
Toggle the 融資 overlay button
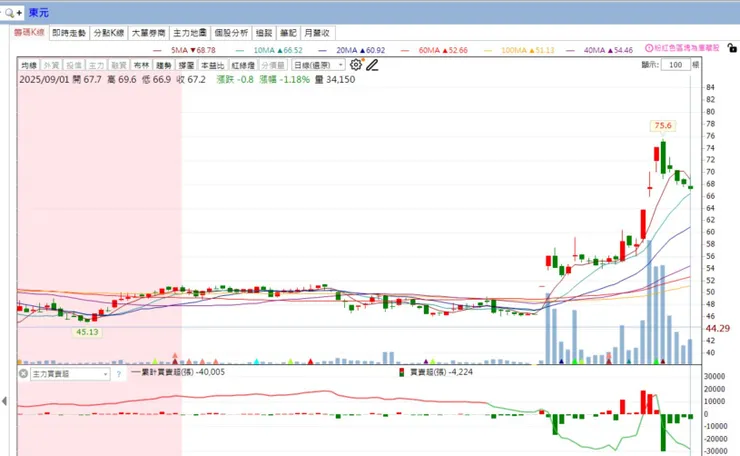(x=118, y=65)
